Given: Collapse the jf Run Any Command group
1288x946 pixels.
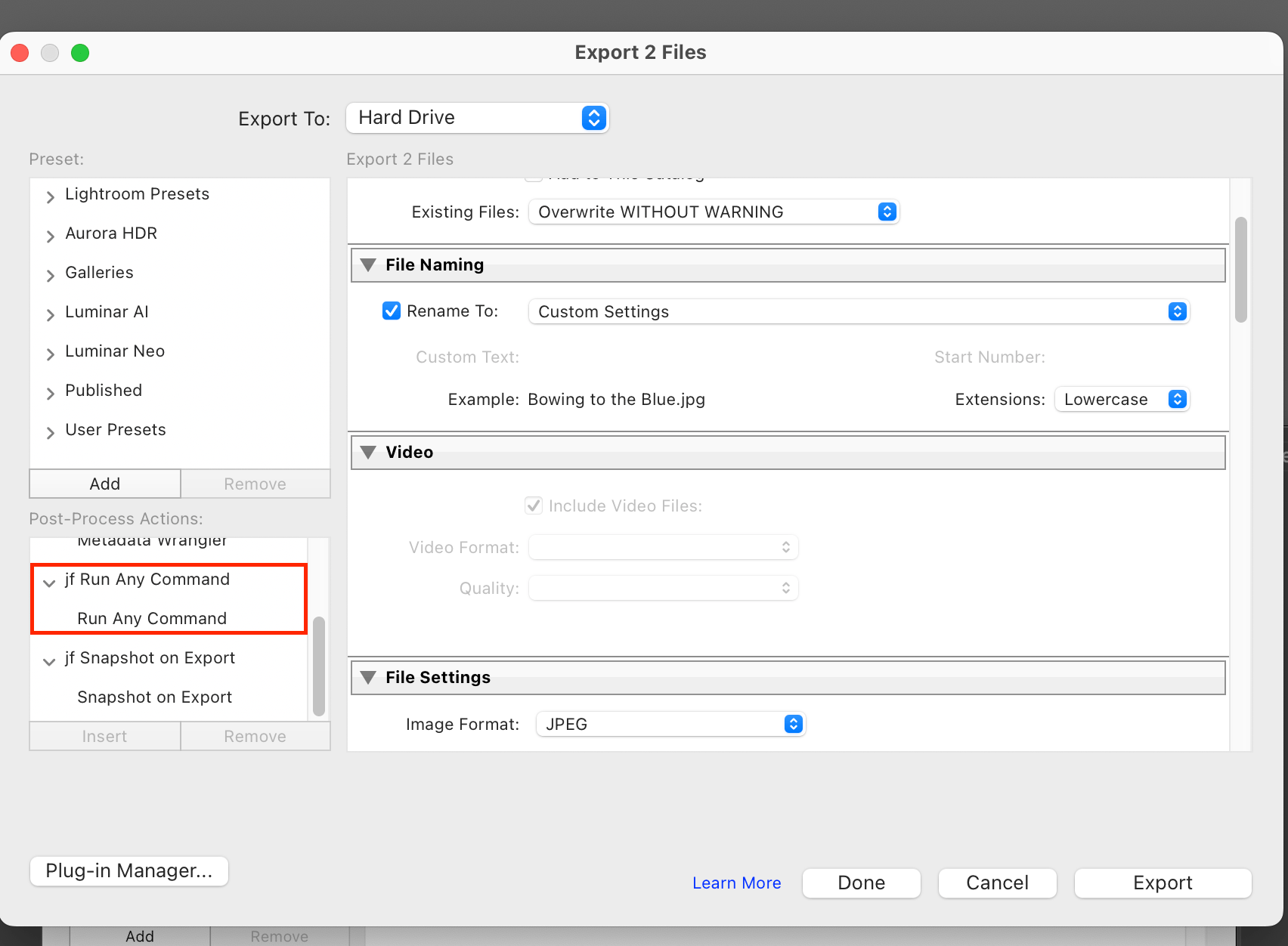Looking at the screenshot, I should 50,582.
